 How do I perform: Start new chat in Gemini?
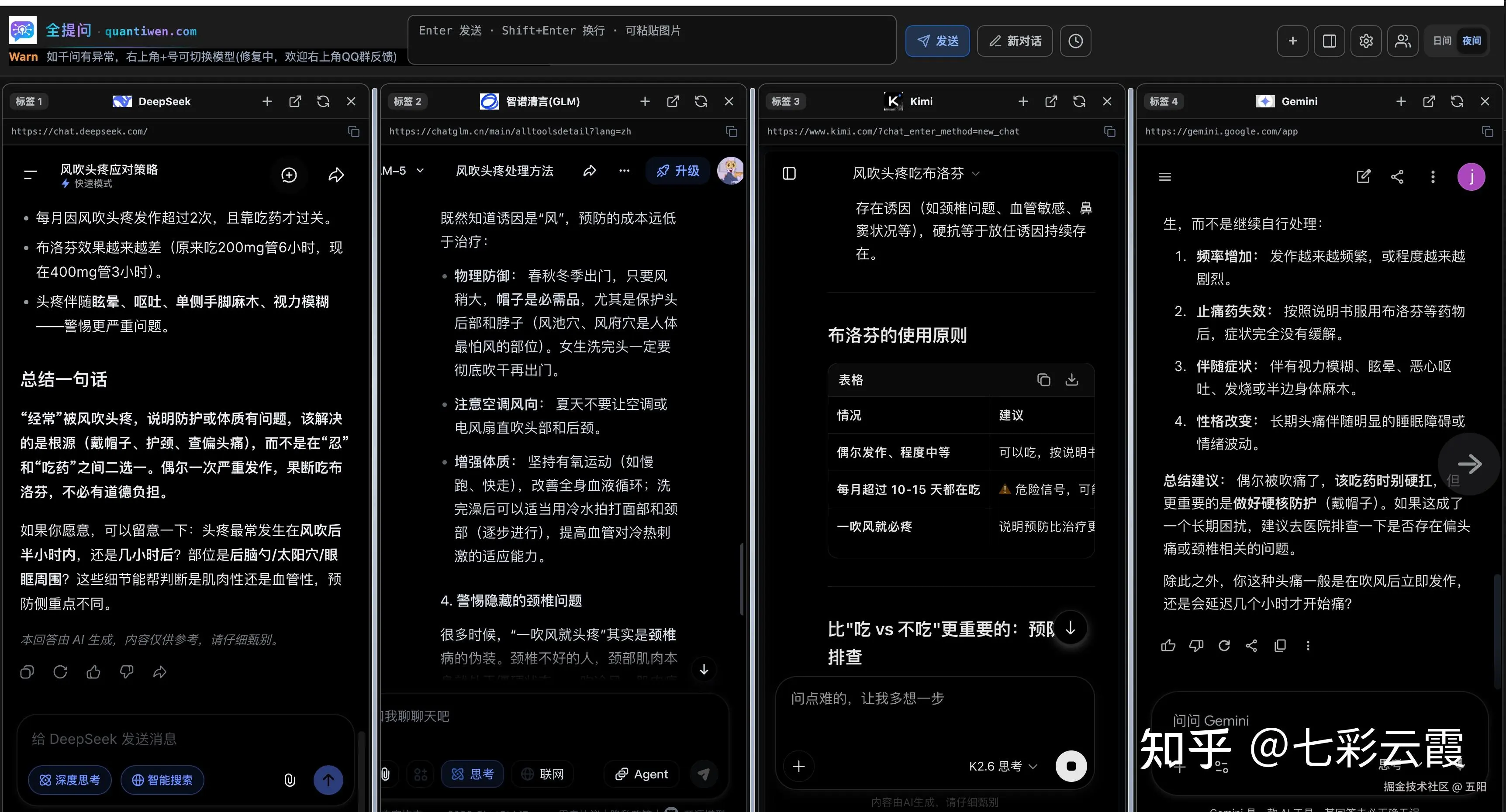[x=1363, y=176]
